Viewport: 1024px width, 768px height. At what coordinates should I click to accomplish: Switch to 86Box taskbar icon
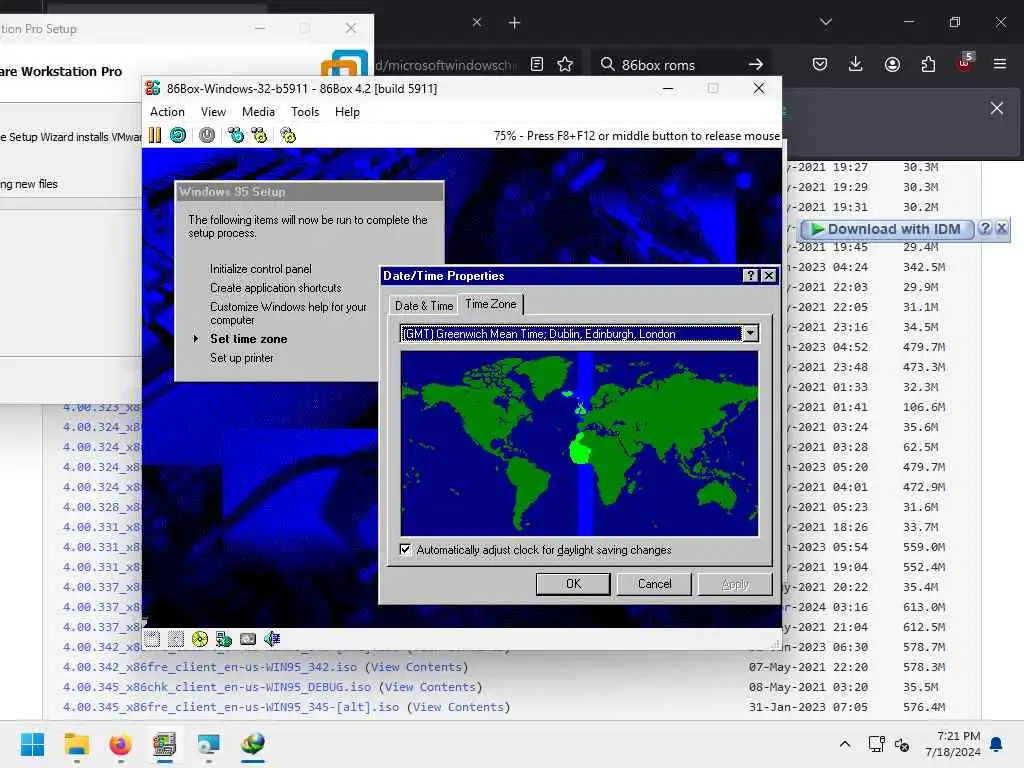pyautogui.click(x=165, y=744)
